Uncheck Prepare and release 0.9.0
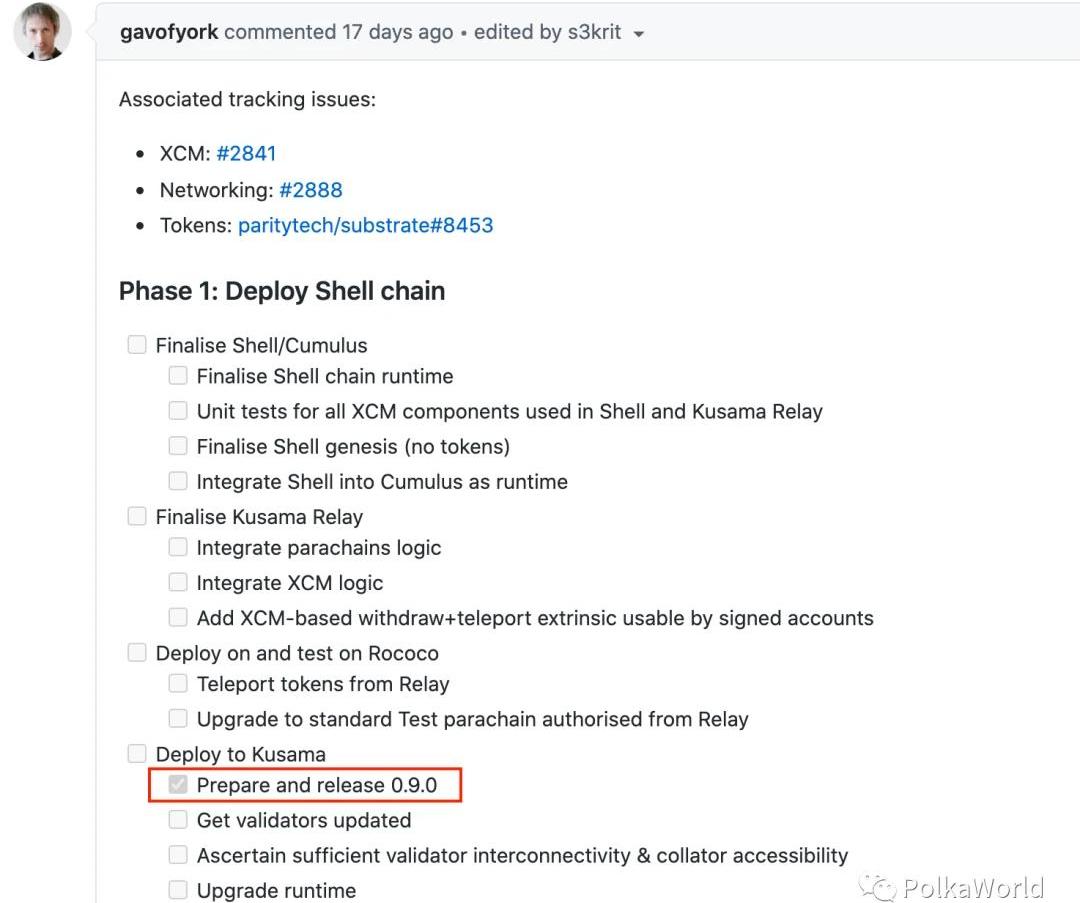Viewport: 1080px width, 903px height. pos(178,785)
